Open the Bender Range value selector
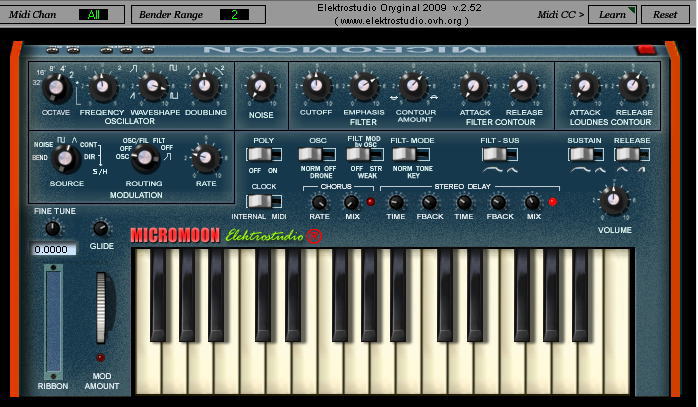Screen dimensions: 698x407 click(x=235, y=15)
